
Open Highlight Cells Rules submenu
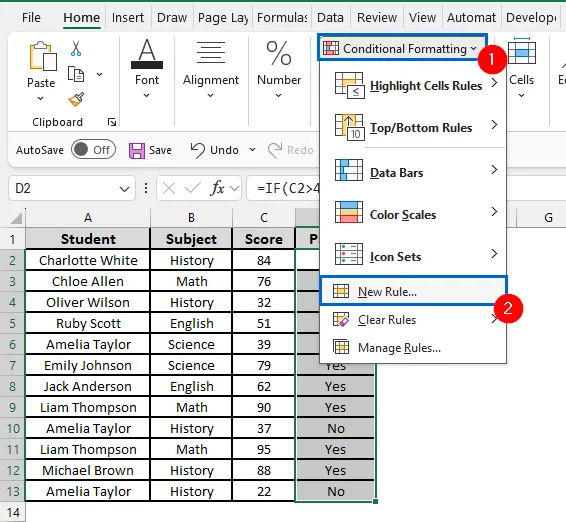413,86
